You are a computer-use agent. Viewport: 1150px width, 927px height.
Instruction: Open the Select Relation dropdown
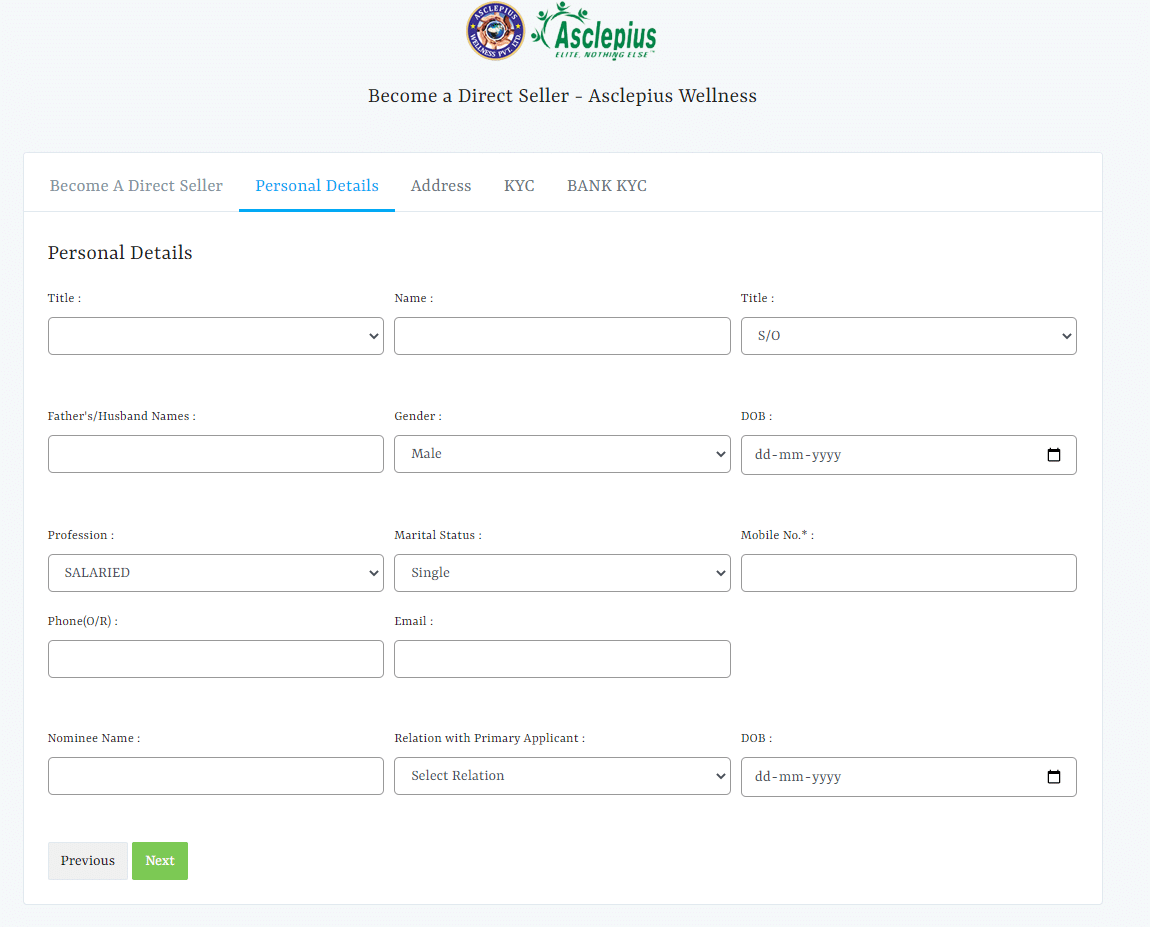point(562,776)
